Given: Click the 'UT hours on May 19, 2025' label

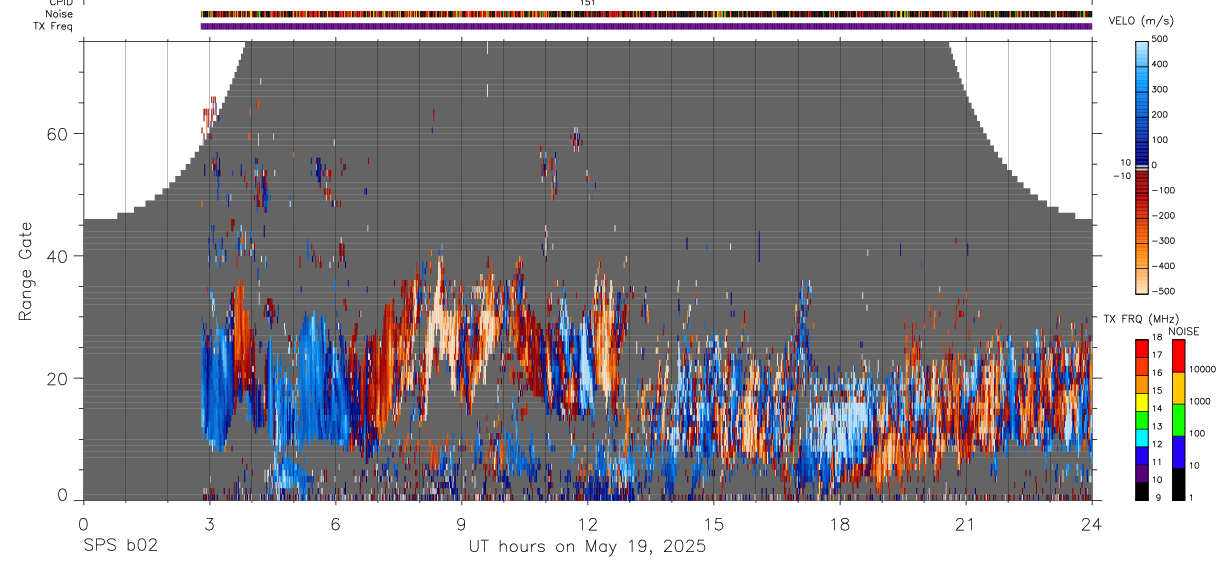Looking at the screenshot, I should tap(587, 547).
